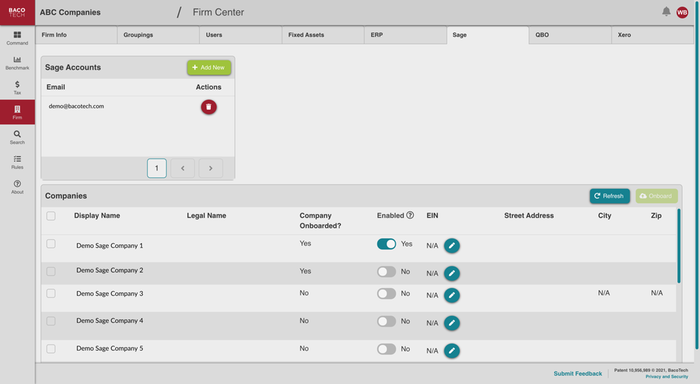Image resolution: width=700 pixels, height=384 pixels.
Task: Click the Baco Tech logo
Action: click(17, 13)
